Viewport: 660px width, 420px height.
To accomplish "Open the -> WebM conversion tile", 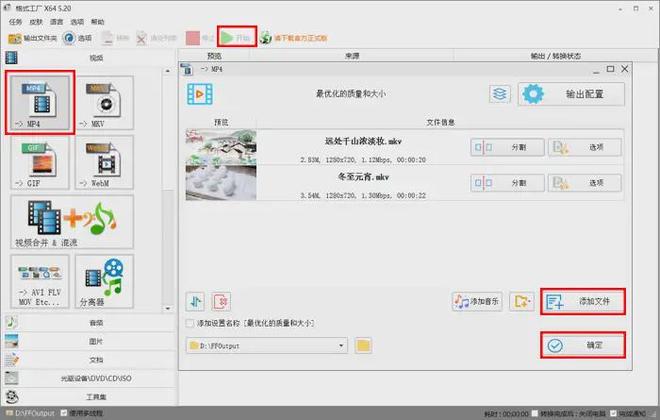I will 104,162.
